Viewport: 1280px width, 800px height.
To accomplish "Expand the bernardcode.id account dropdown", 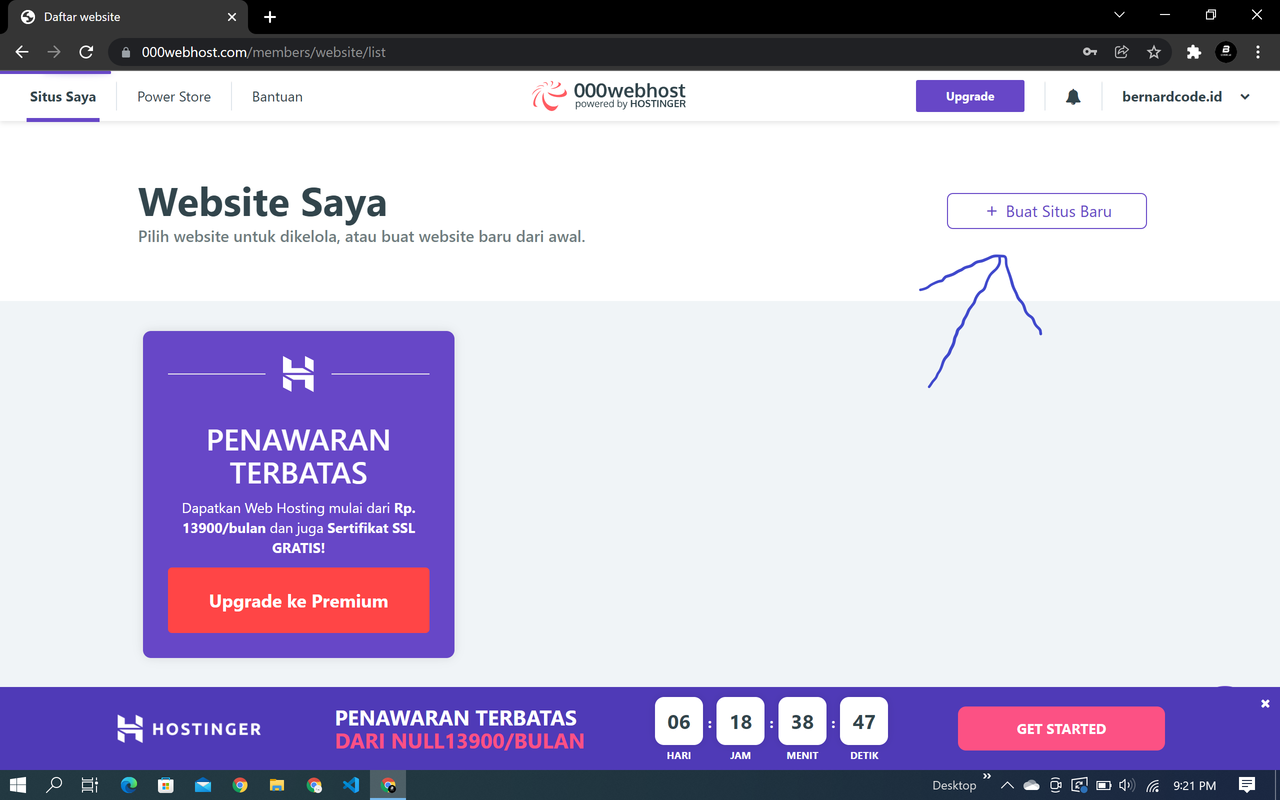I will (1245, 97).
